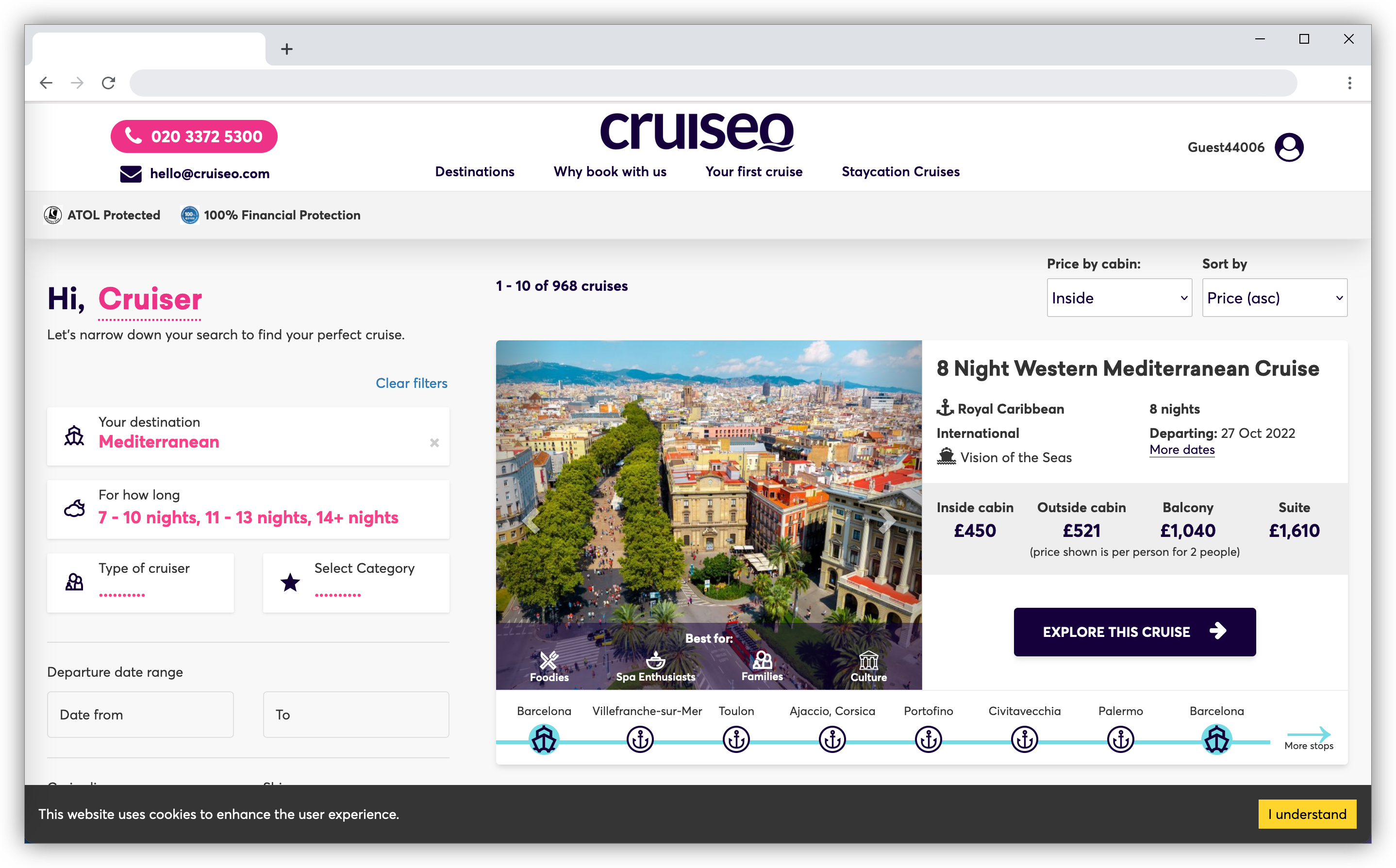Open the Staycation Cruises menu item

[x=900, y=171]
